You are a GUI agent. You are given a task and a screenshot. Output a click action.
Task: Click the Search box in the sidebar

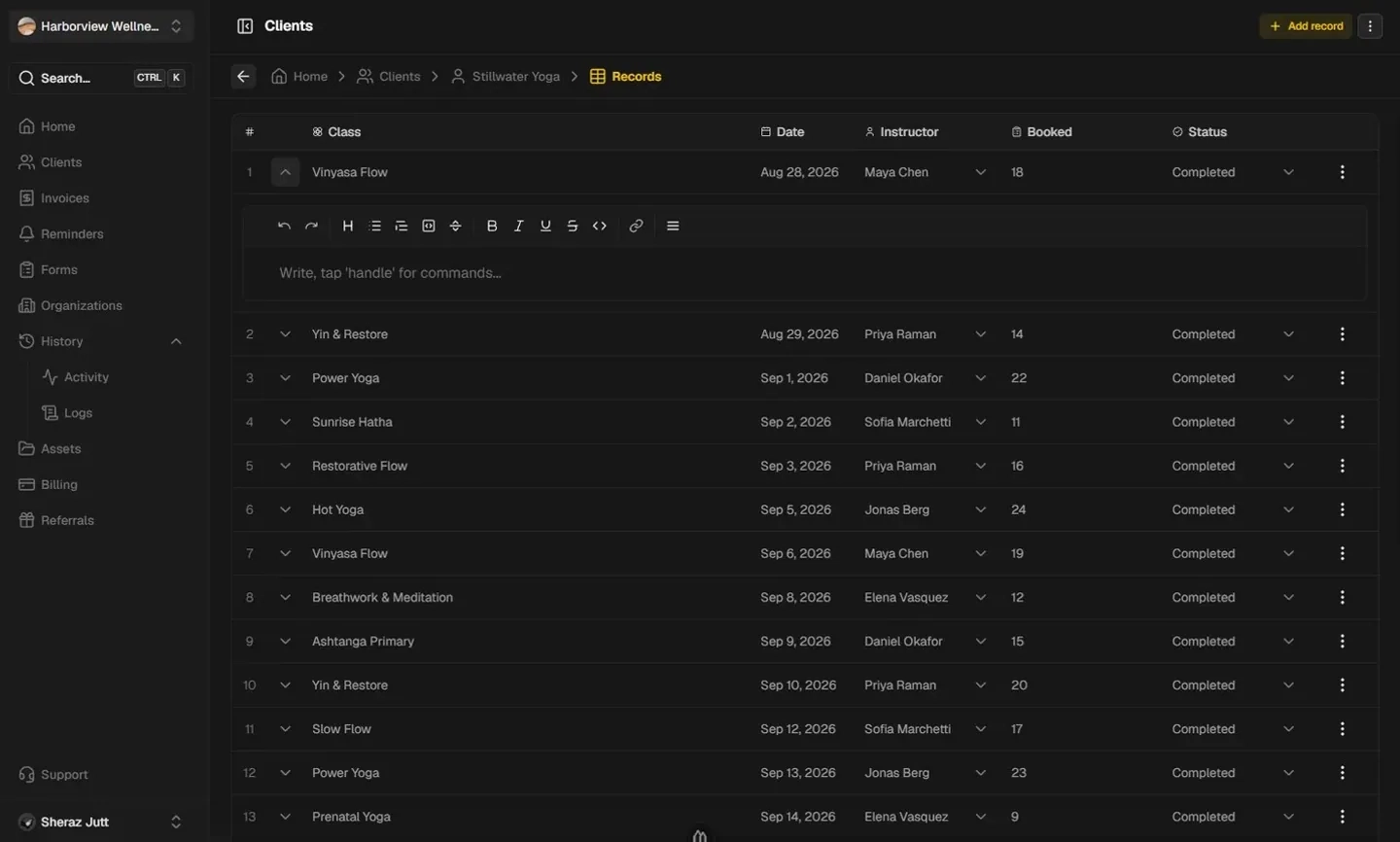coord(102,78)
